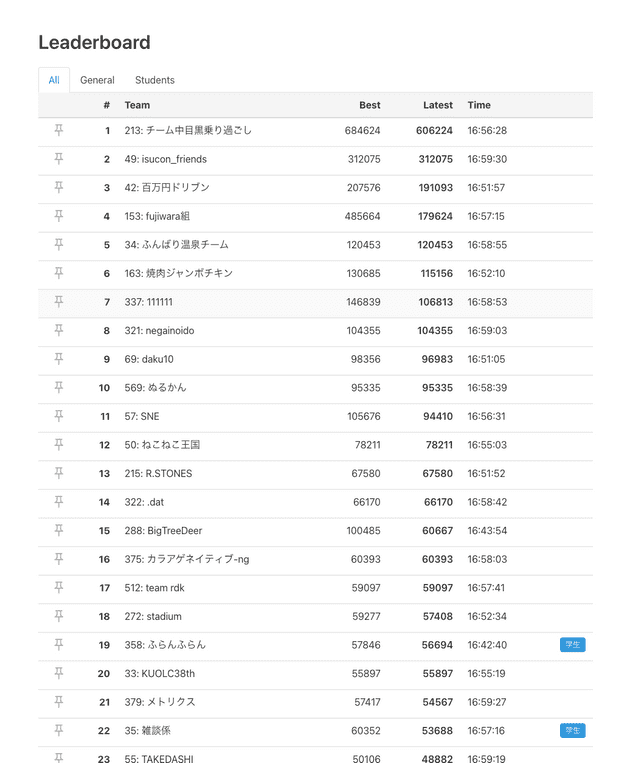The width and height of the screenshot is (630, 763).
Task: Click pin icon beside negainoido
Action: (59, 330)
